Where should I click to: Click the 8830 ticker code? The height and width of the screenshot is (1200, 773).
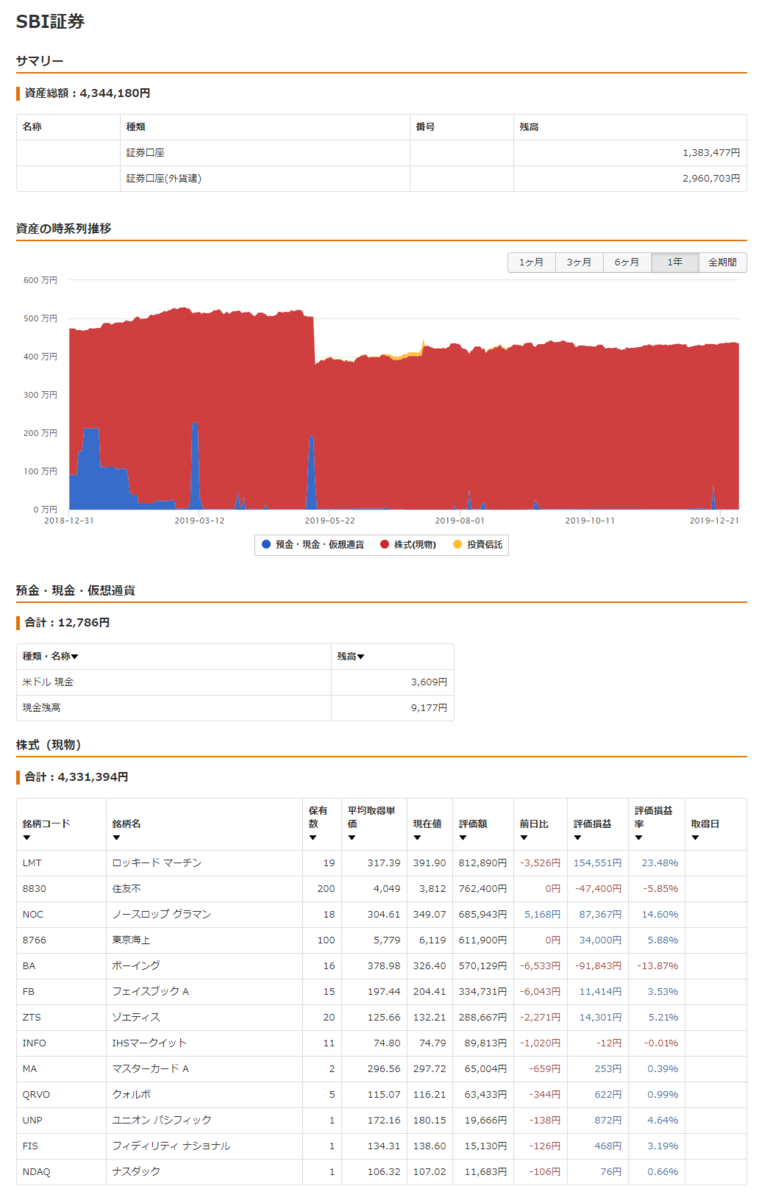33,888
